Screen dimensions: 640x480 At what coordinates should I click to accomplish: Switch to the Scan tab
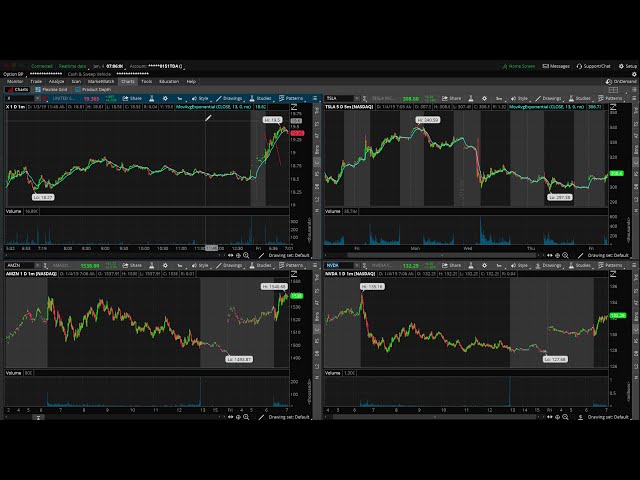tap(76, 82)
